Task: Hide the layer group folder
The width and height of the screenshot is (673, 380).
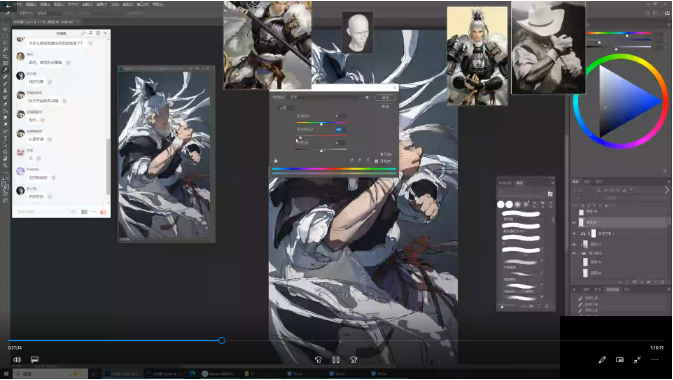Action: pos(574,253)
